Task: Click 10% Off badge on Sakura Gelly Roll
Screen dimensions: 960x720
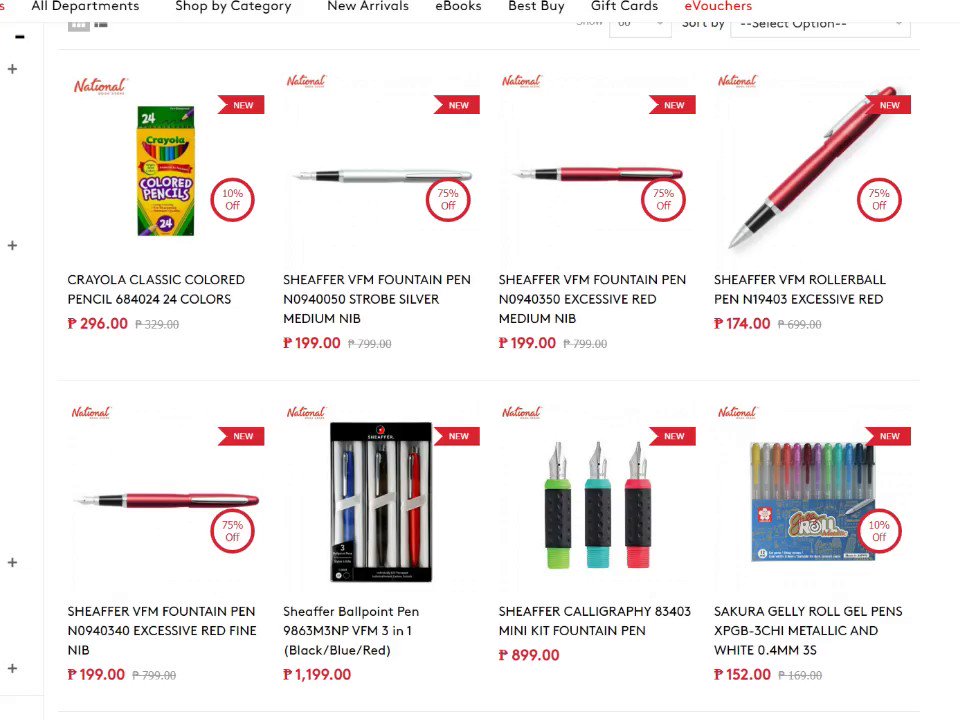Action: pyautogui.click(x=879, y=531)
